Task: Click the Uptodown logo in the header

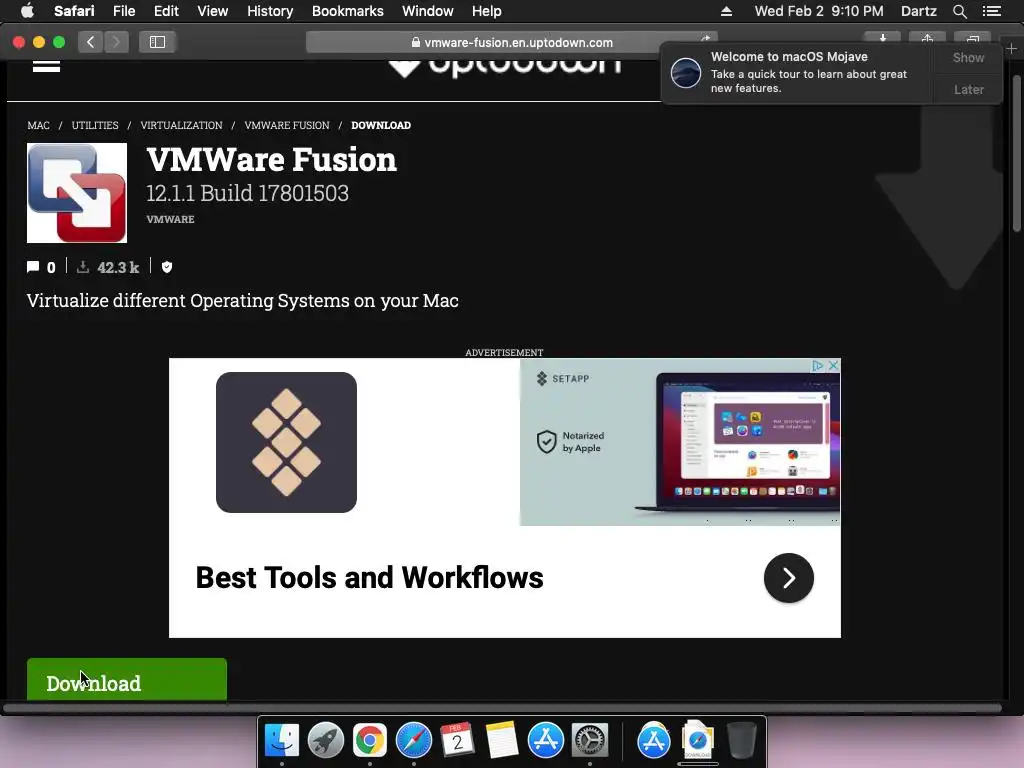Action: coord(504,67)
